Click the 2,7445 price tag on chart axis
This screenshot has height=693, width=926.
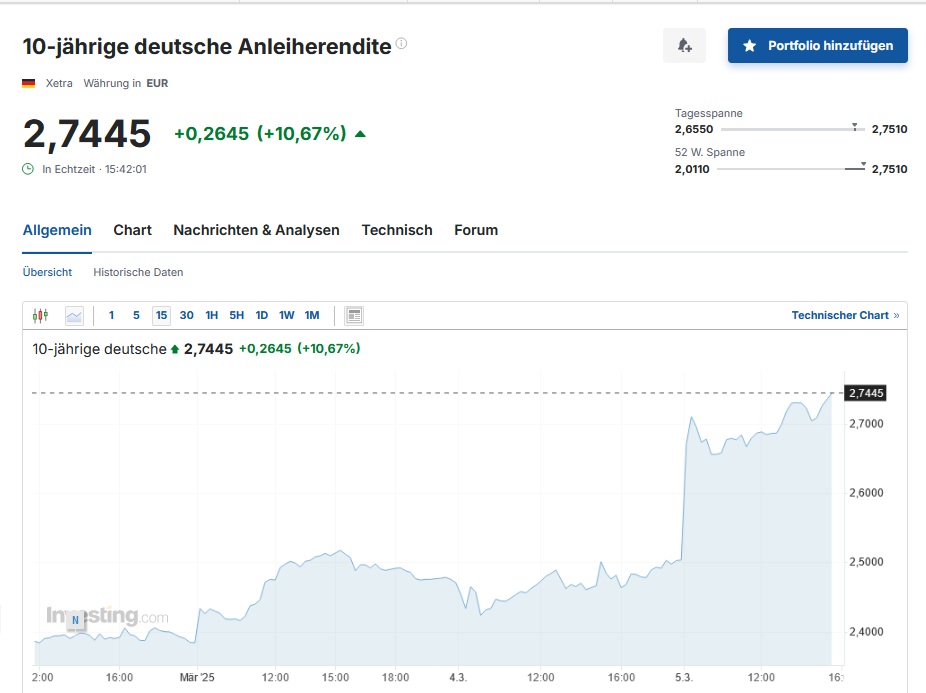[x=866, y=393]
